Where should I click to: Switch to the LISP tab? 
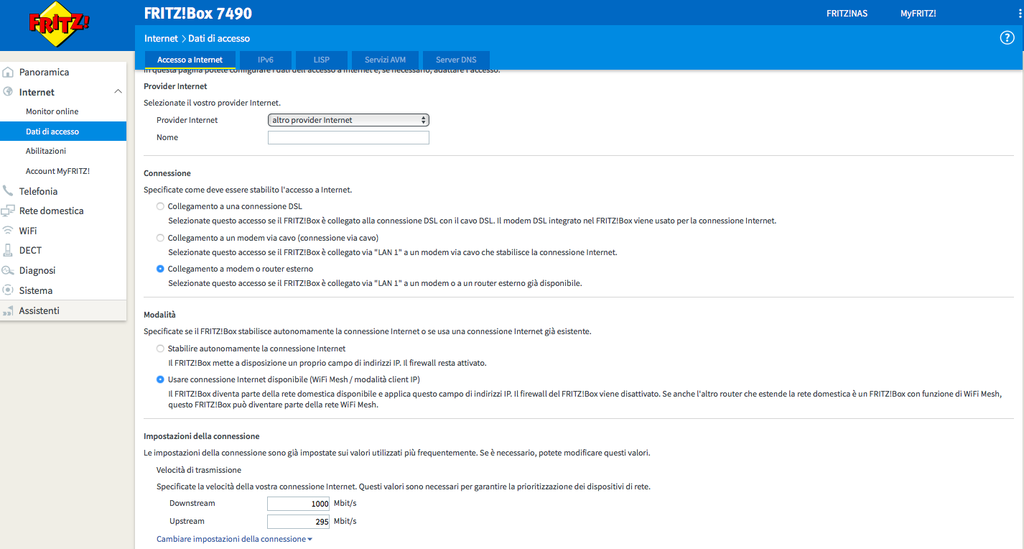click(x=321, y=59)
